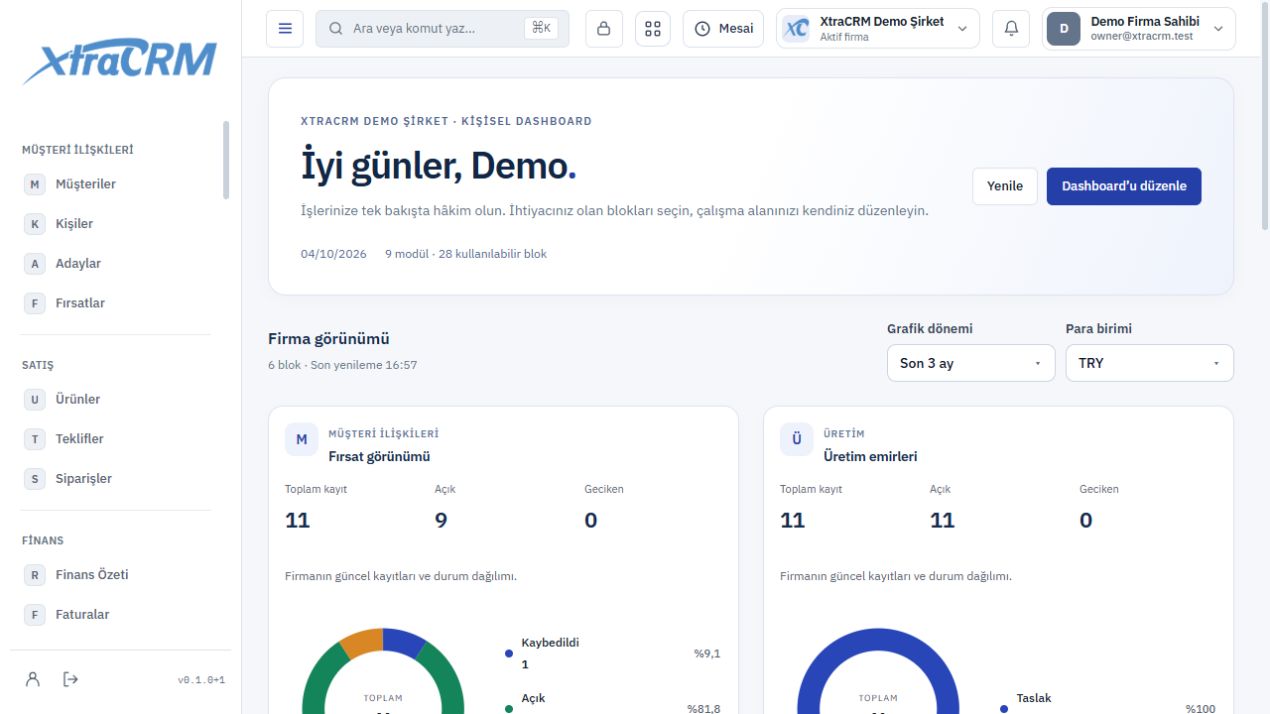Click the XtraCRM logo in sidebar
The width and height of the screenshot is (1270, 714).
[x=120, y=63]
